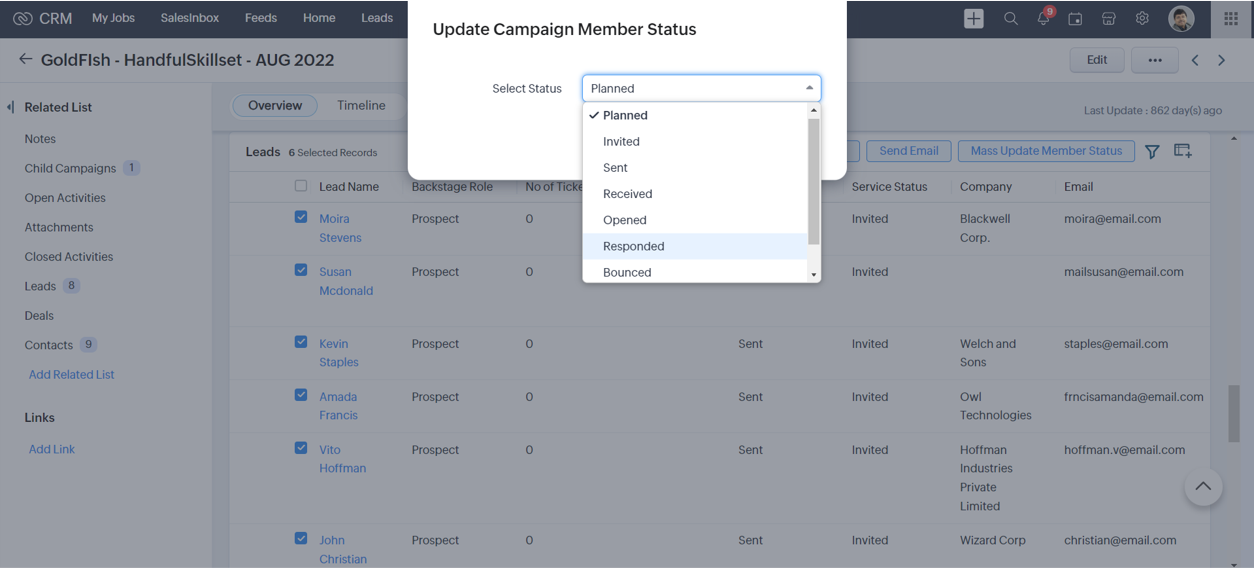1254x568 pixels.
Task: Switch to the Timeline tab
Action: click(361, 105)
